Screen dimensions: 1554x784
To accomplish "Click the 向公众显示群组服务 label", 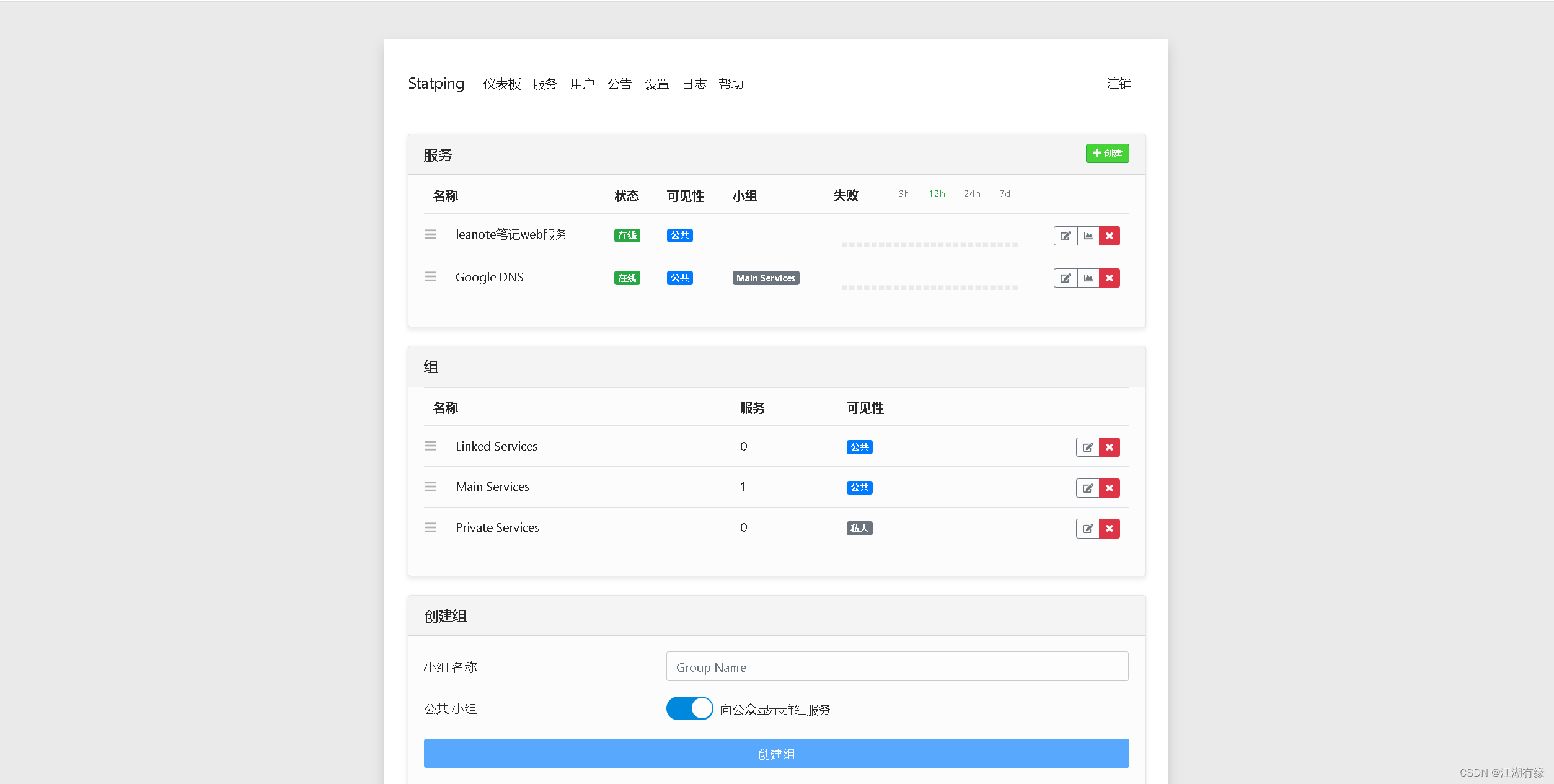I will (x=775, y=710).
